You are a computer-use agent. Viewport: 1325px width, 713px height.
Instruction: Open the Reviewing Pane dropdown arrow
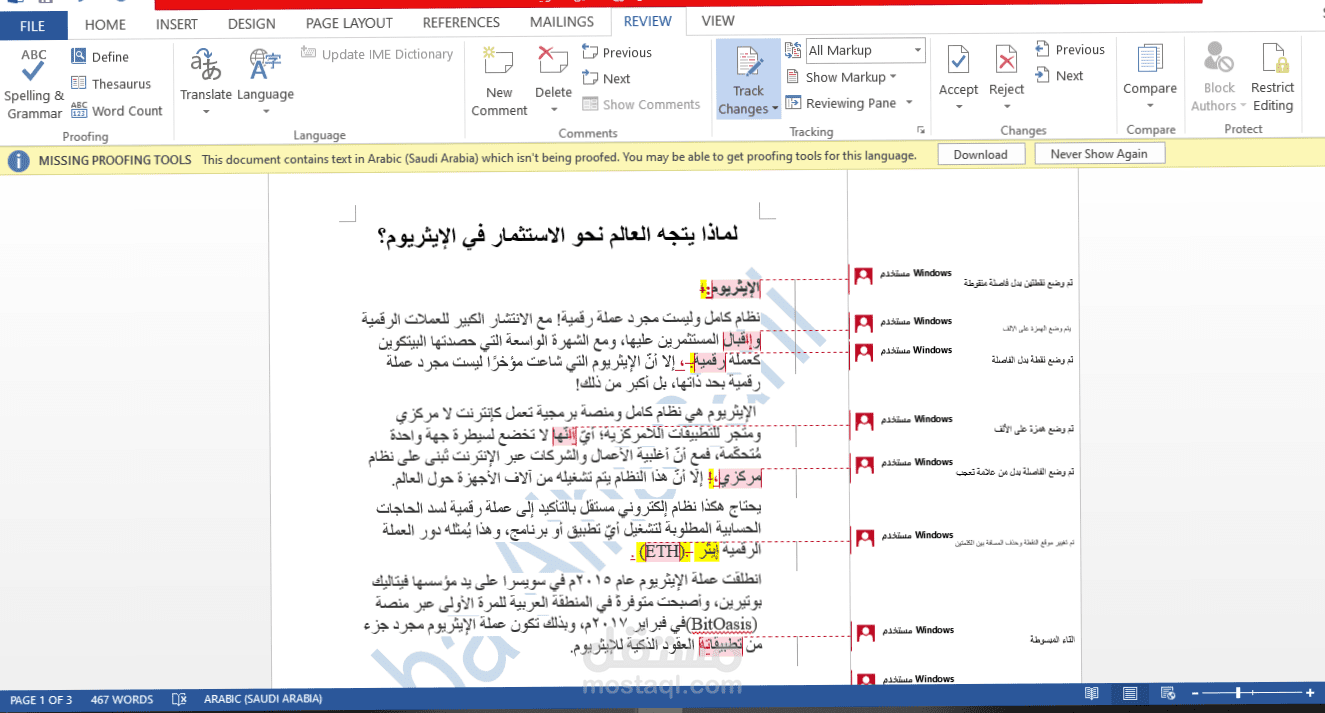[x=909, y=103]
